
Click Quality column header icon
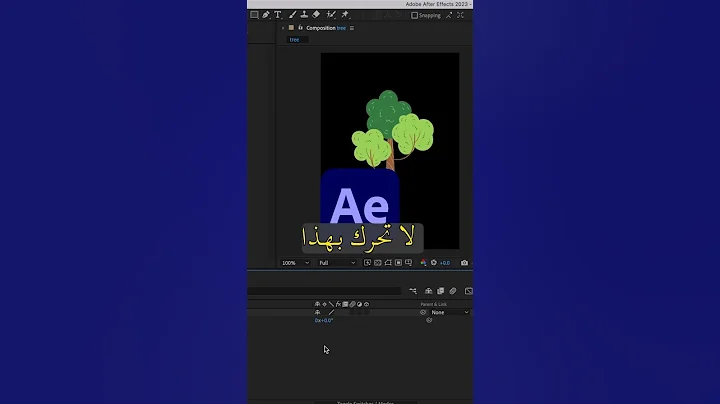[331, 304]
